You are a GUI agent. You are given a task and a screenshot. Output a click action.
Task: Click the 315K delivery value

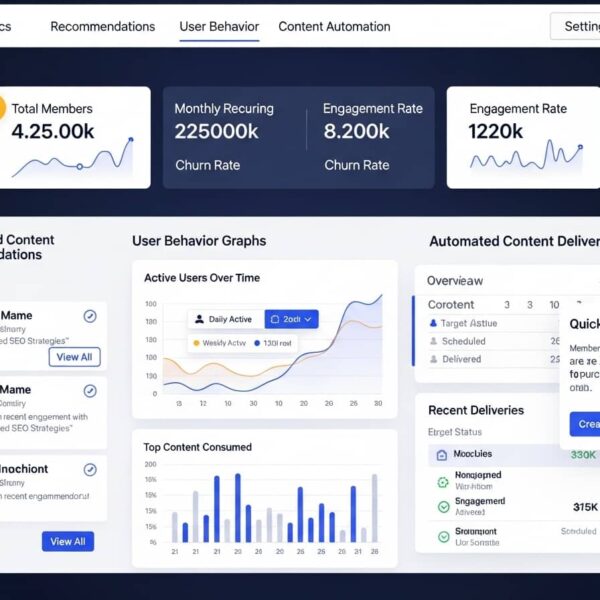point(585,507)
